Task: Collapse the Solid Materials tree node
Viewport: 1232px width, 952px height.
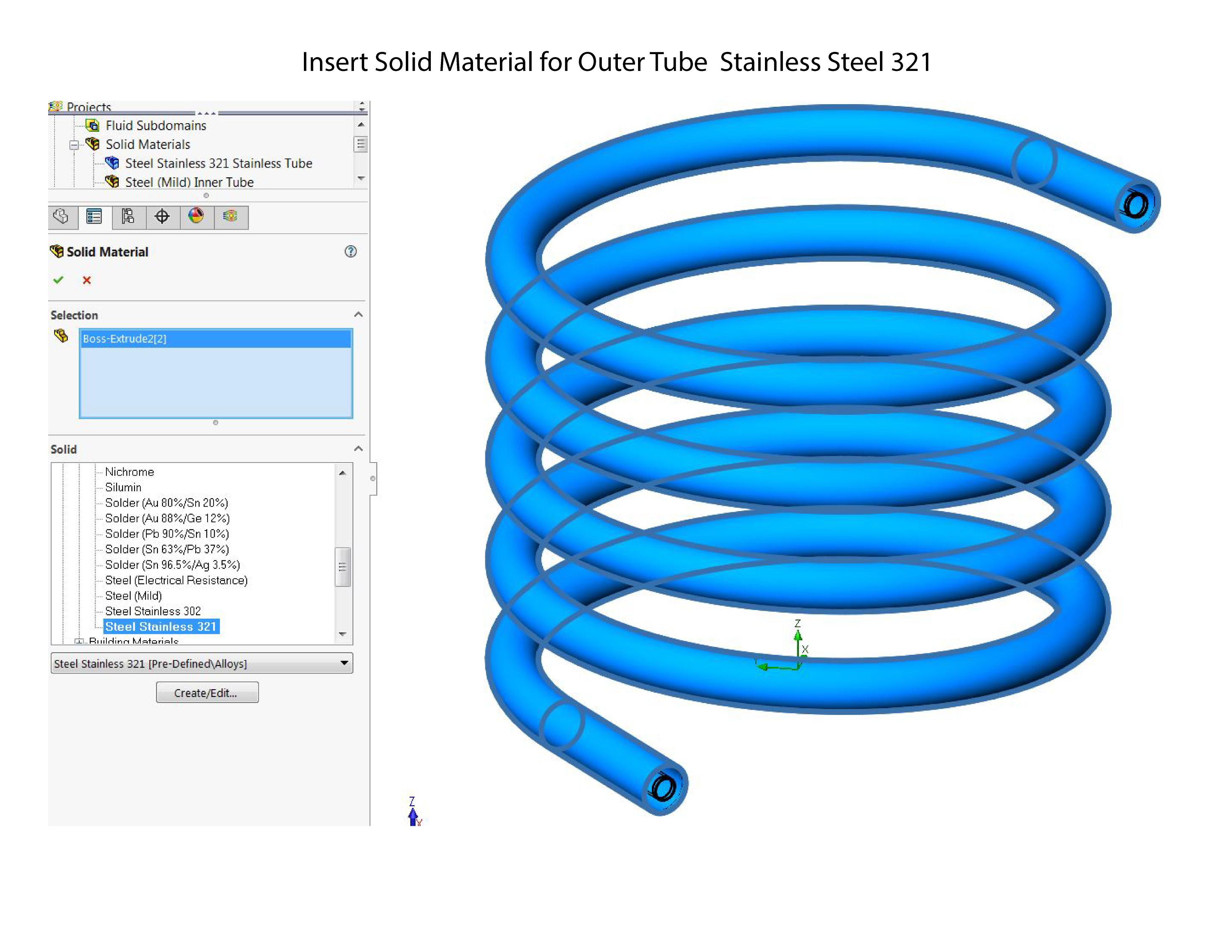Action: pos(74,145)
